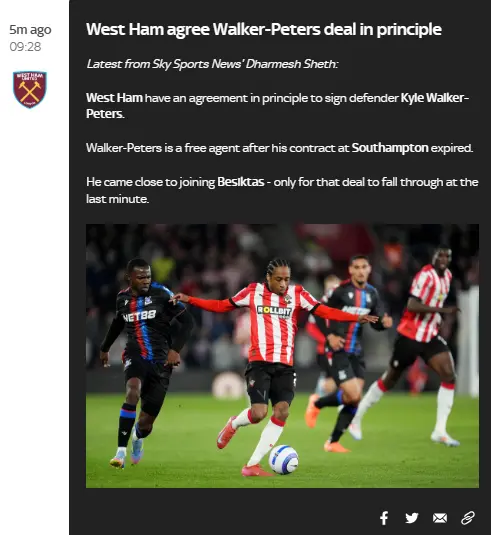Share the post via email icon
The height and width of the screenshot is (535, 491).
[440, 518]
